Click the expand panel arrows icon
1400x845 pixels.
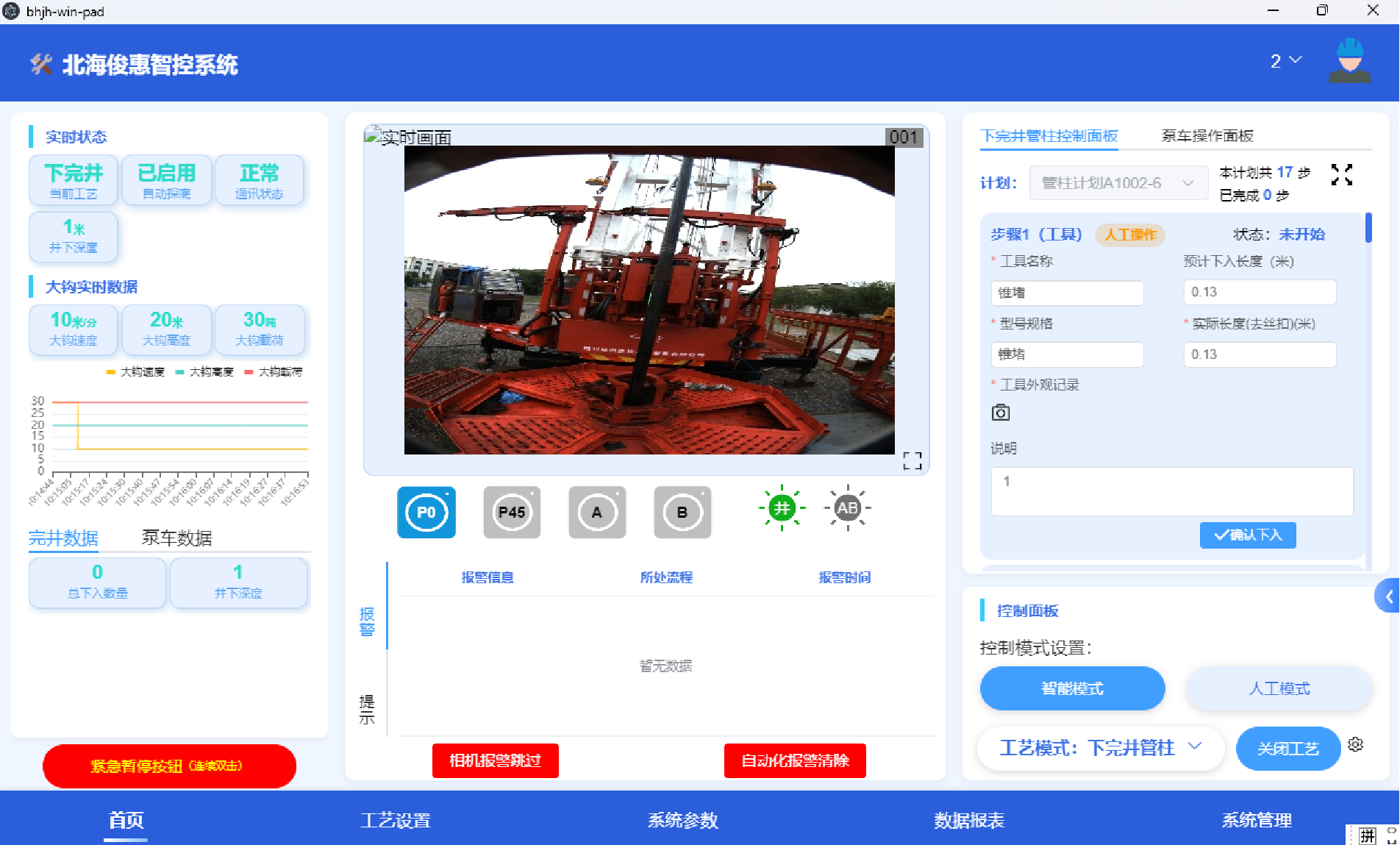coord(1342,174)
